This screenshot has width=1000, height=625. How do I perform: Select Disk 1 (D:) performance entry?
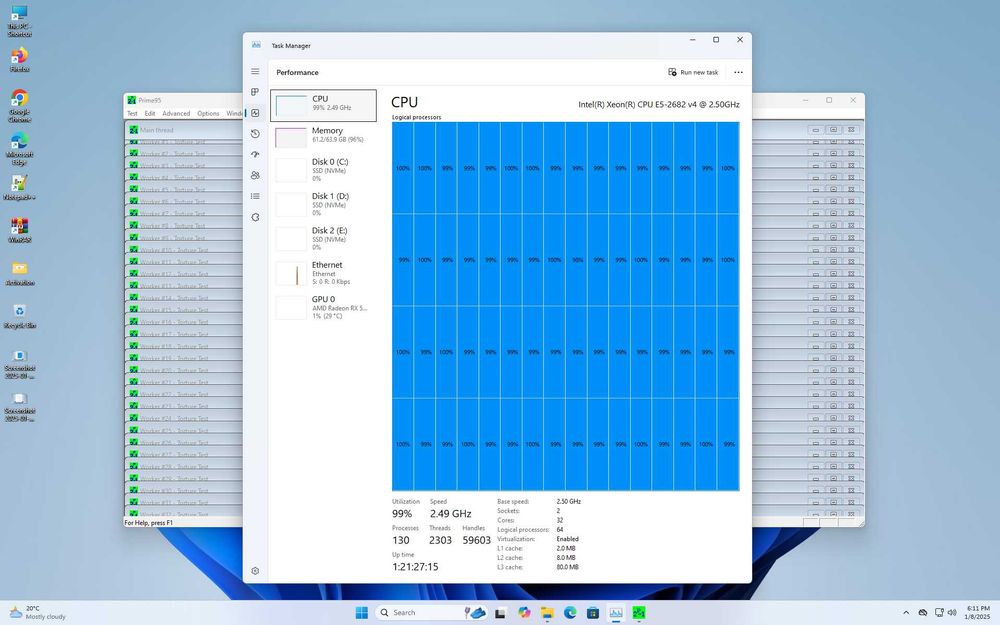tap(323, 204)
